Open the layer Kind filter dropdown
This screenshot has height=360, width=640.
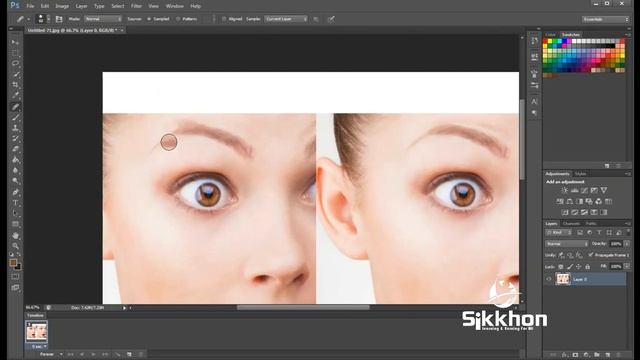pos(559,233)
